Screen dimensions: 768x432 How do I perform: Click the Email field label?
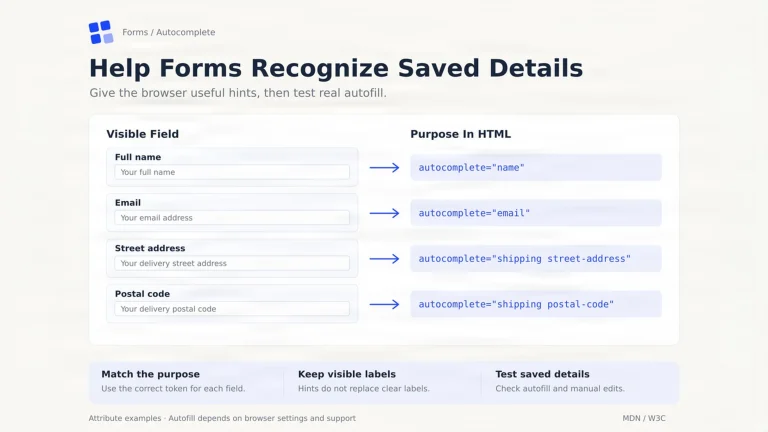tap(128, 203)
